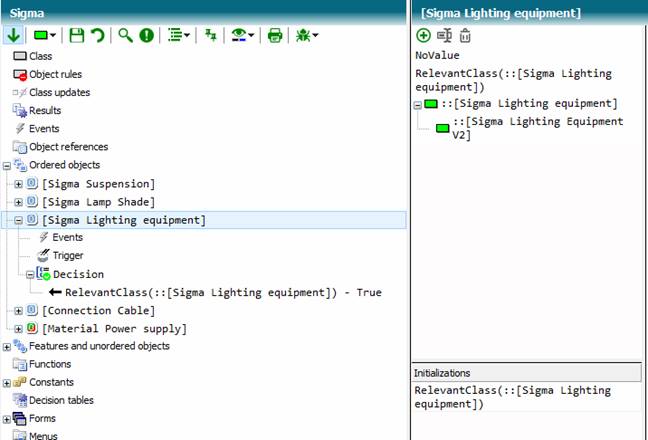648x440 pixels.
Task: Select Features and unordered objects label
Action: [99, 346]
